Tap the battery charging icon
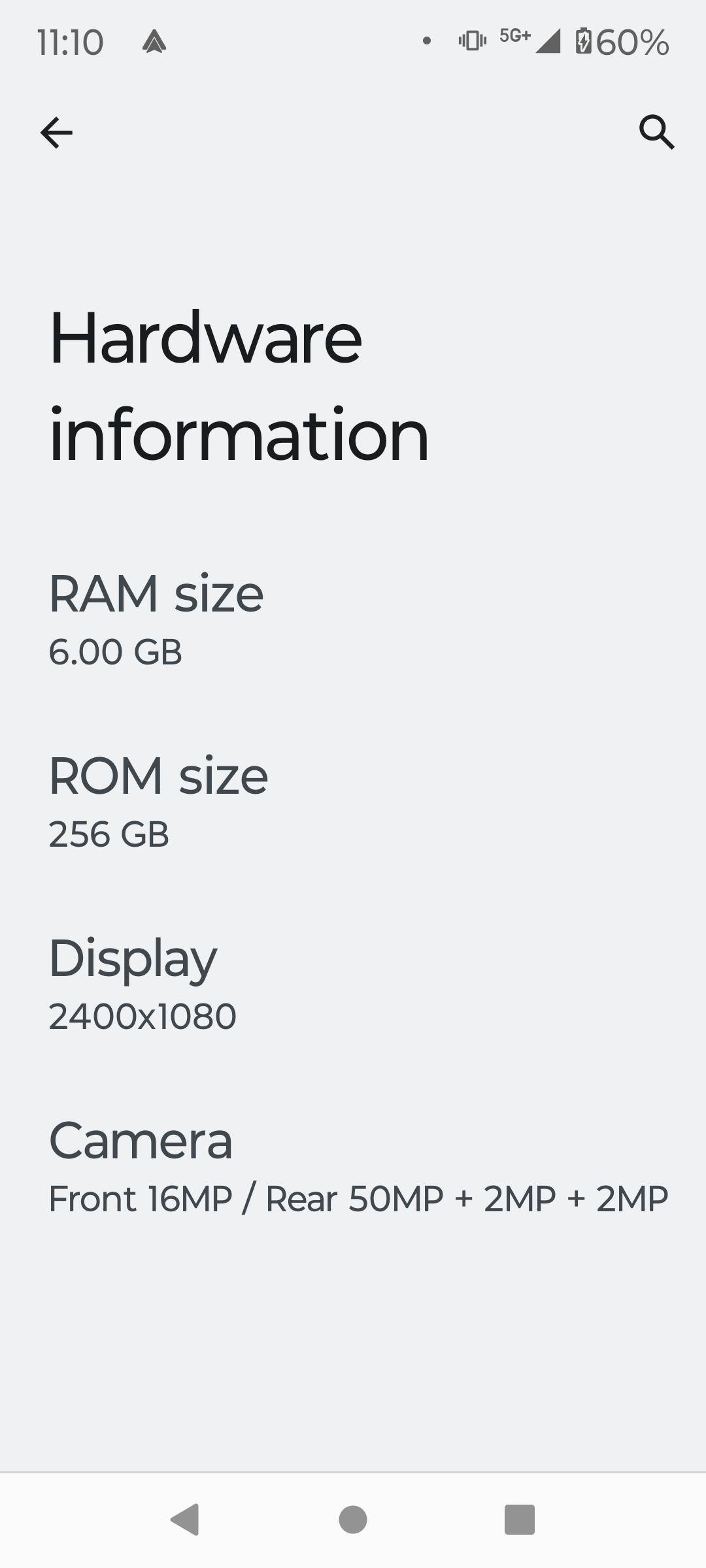 (x=583, y=42)
